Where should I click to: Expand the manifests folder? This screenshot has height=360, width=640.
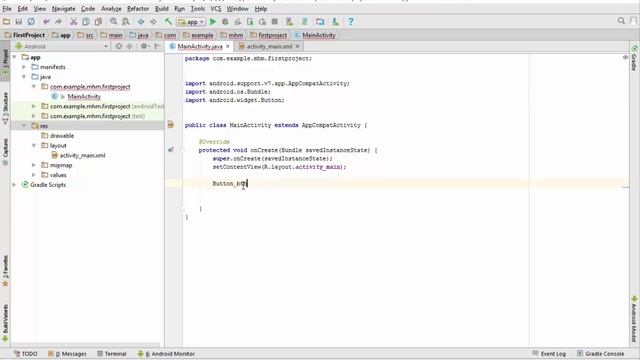coord(24,67)
